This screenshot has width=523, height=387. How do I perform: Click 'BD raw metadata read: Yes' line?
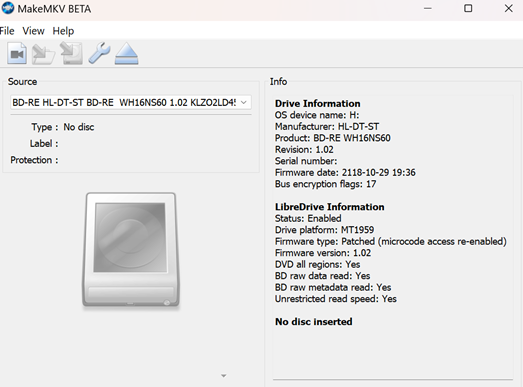click(x=333, y=288)
